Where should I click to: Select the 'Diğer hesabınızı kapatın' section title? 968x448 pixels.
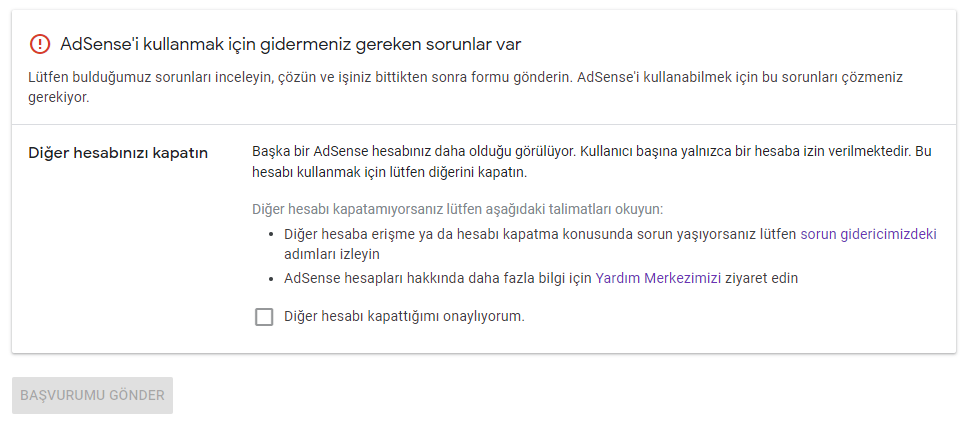pos(118,154)
